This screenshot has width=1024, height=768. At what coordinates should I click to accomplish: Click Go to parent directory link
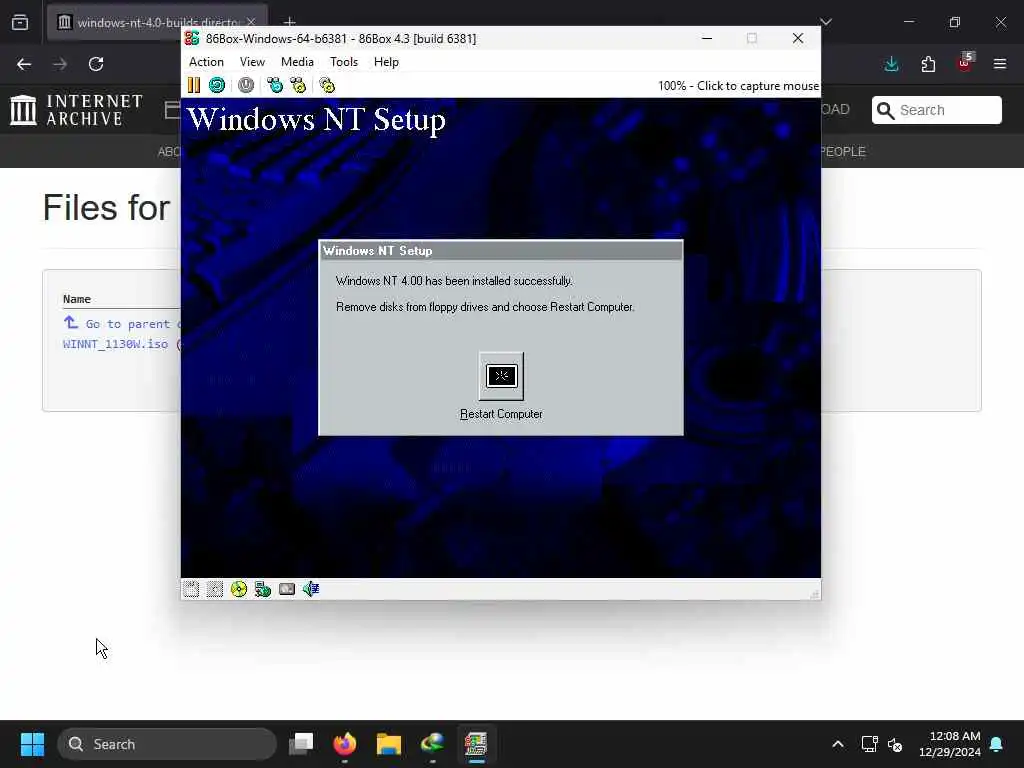121,323
